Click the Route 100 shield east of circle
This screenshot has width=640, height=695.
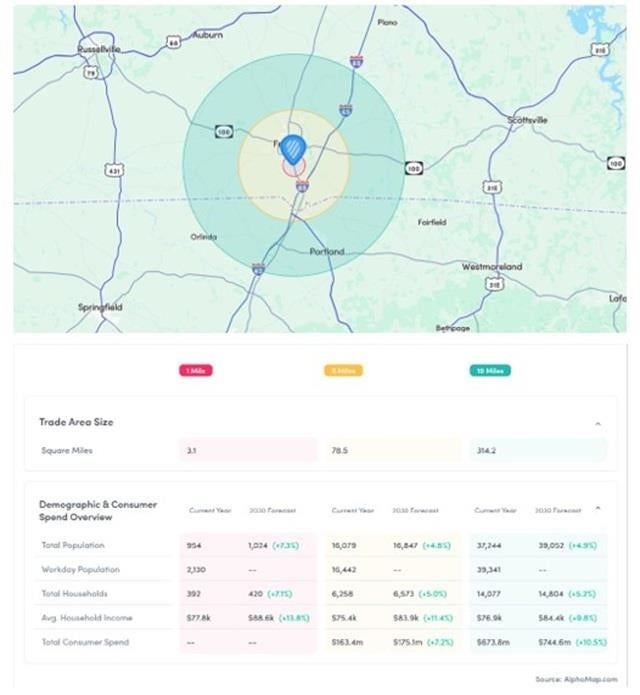(x=414, y=168)
